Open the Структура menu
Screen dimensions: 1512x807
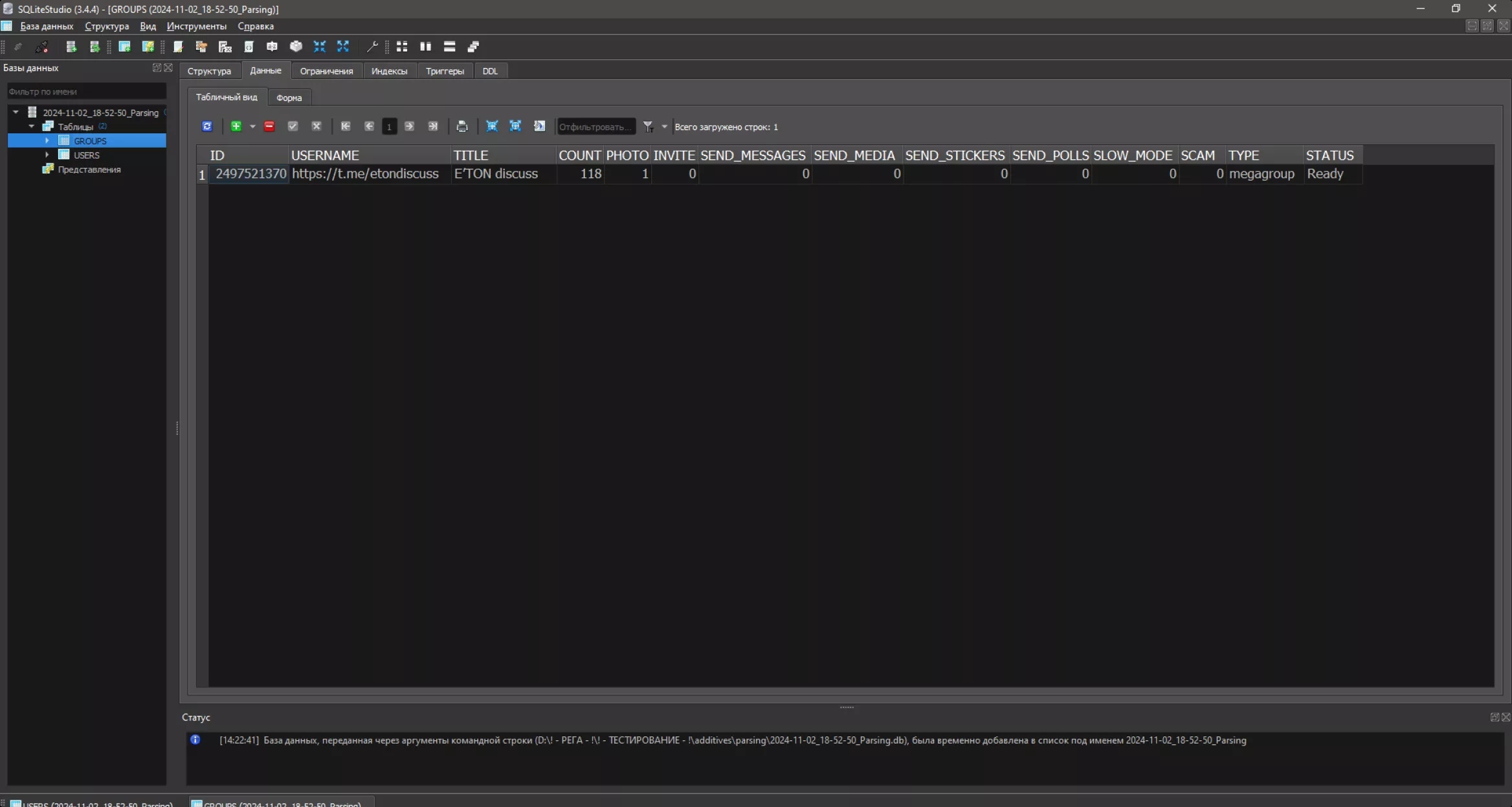[106, 25]
